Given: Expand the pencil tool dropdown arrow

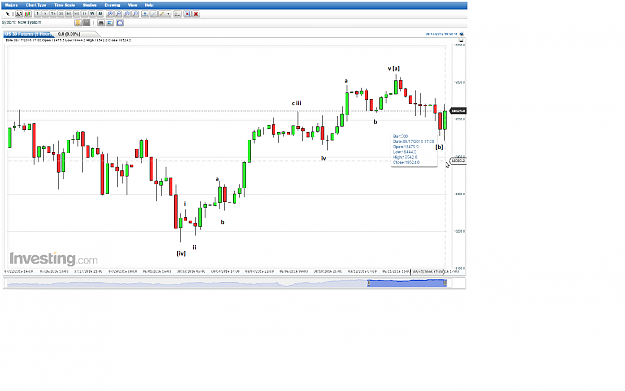Looking at the screenshot, I should (x=168, y=14).
